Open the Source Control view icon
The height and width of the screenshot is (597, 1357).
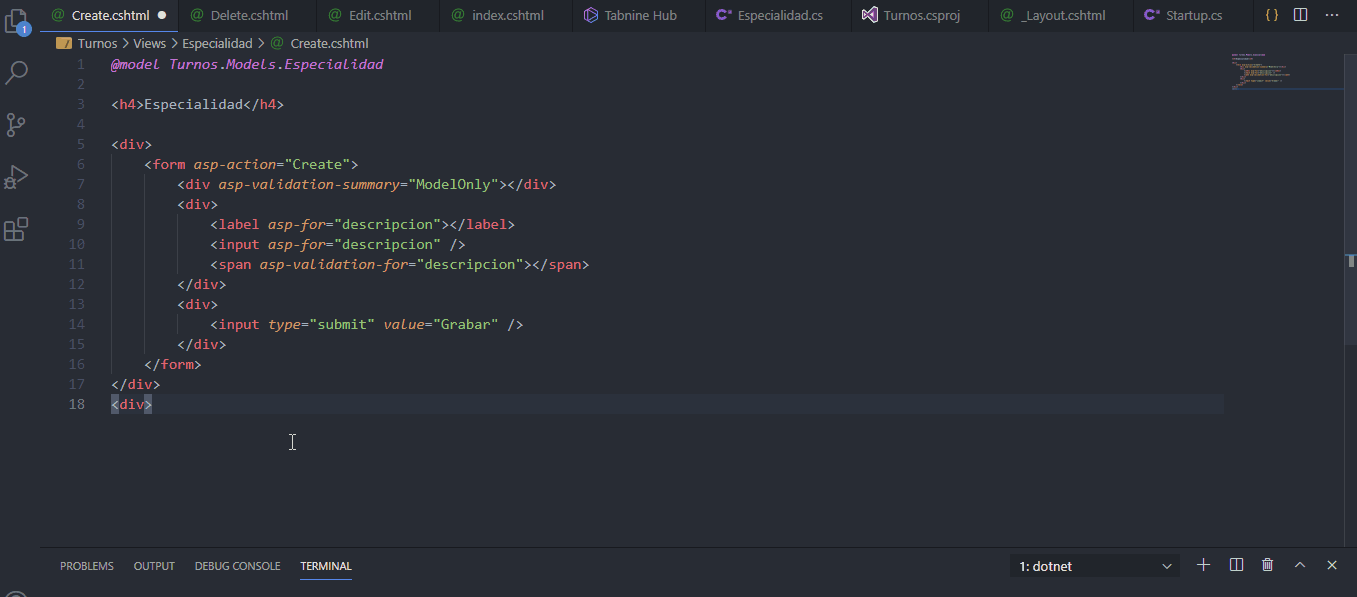pos(16,125)
